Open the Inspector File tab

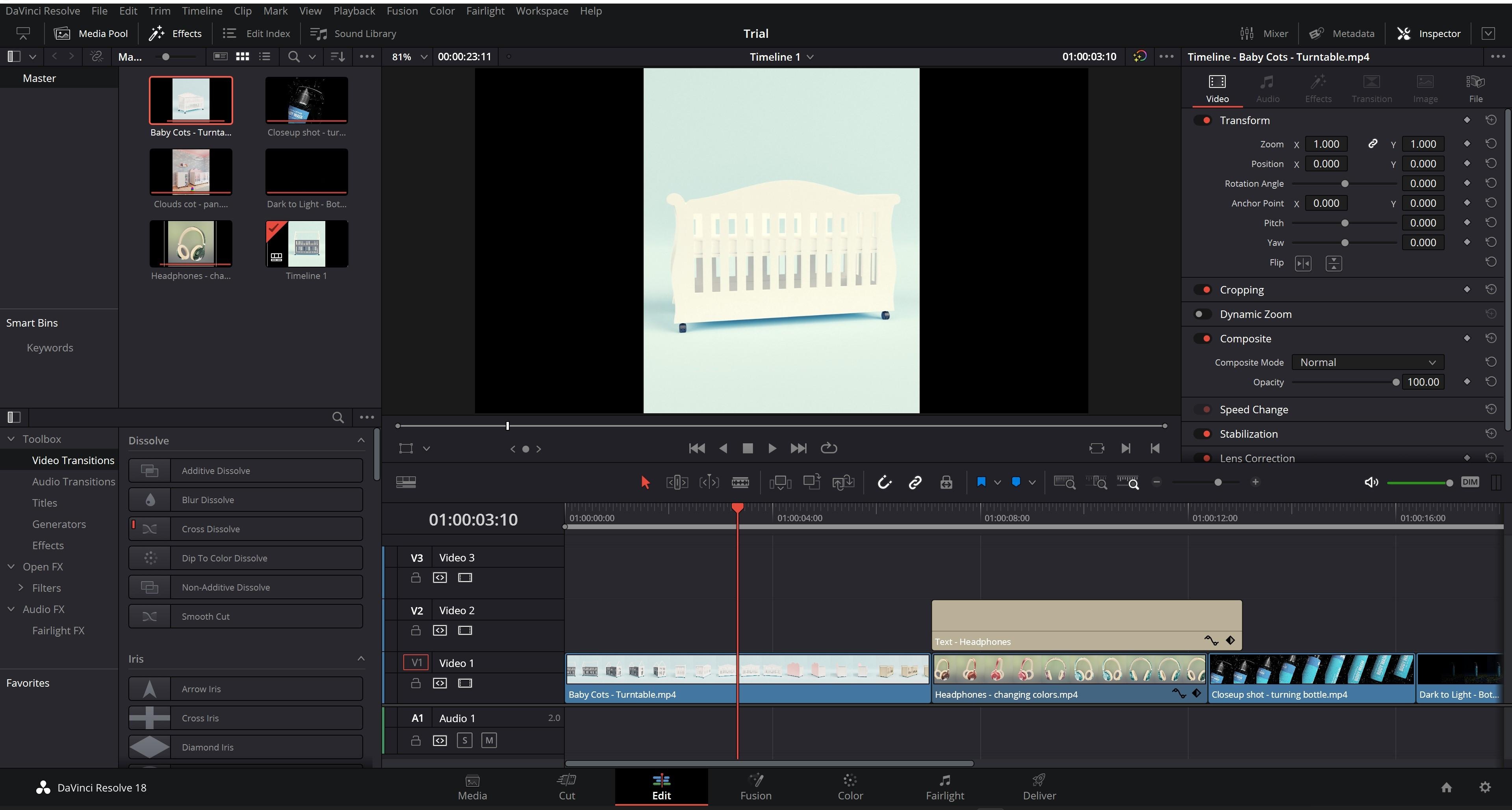[x=1476, y=89]
